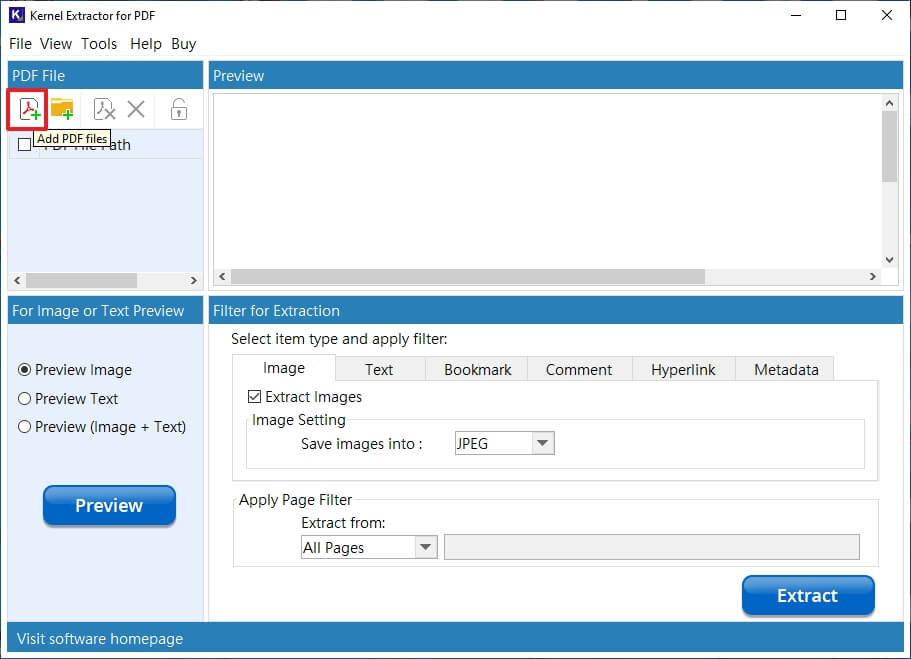This screenshot has height=659, width=911.
Task: Open the File menu
Action: coord(20,44)
